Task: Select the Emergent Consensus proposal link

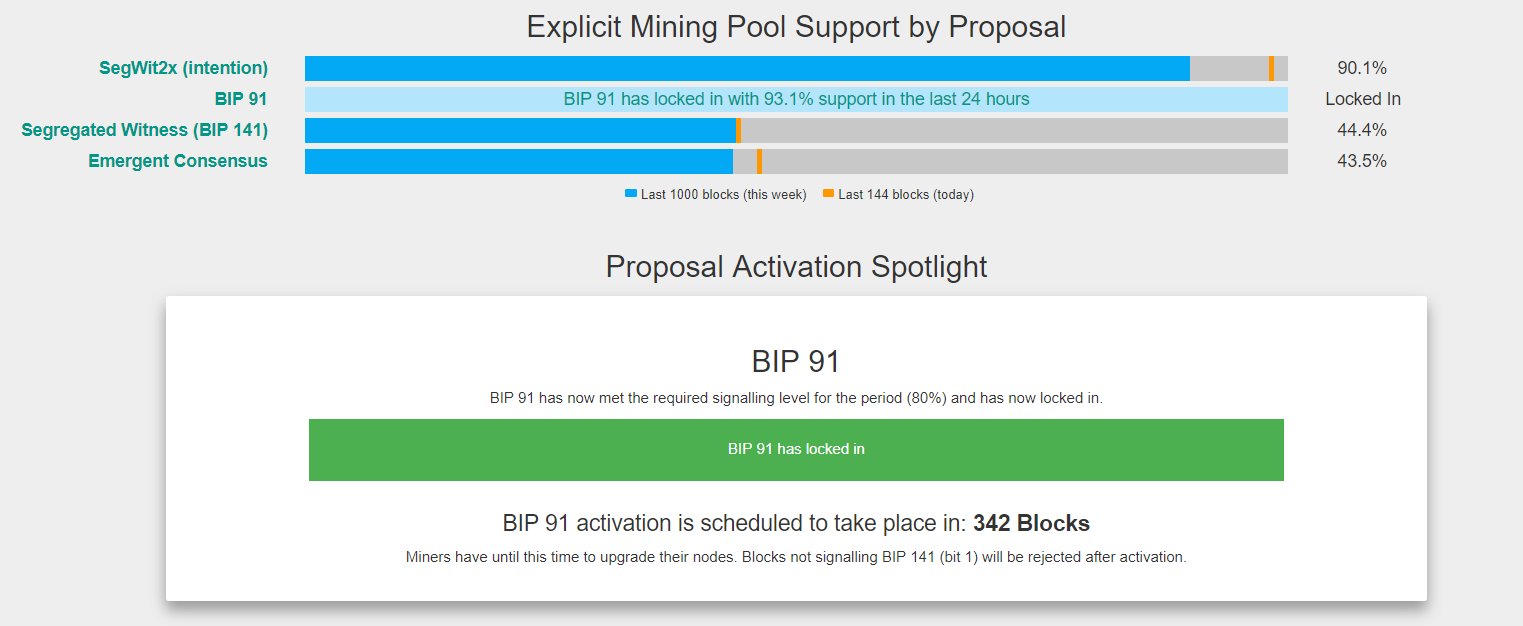Action: pyautogui.click(x=178, y=161)
